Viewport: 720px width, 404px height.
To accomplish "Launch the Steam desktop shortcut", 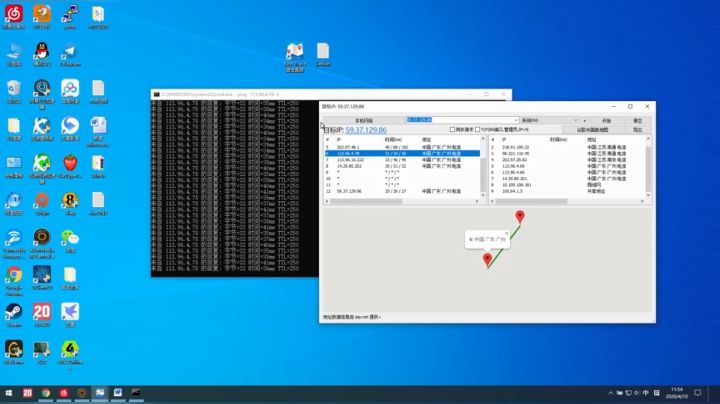I will click(x=14, y=315).
